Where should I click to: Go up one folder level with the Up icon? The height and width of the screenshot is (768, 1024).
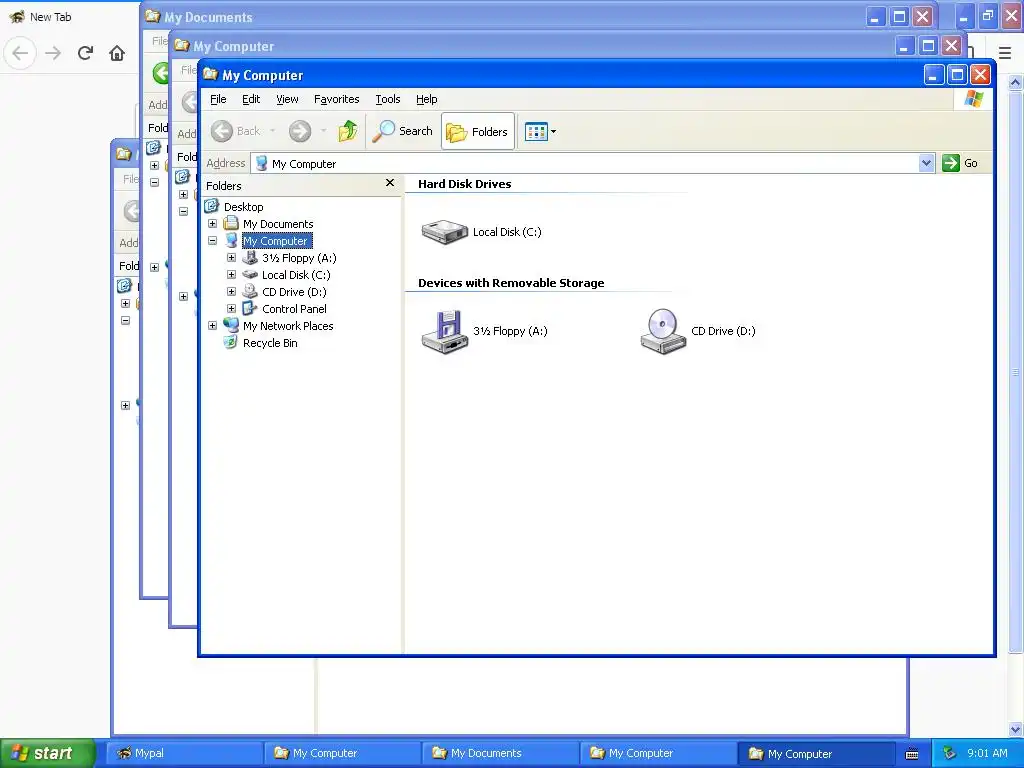pos(347,131)
